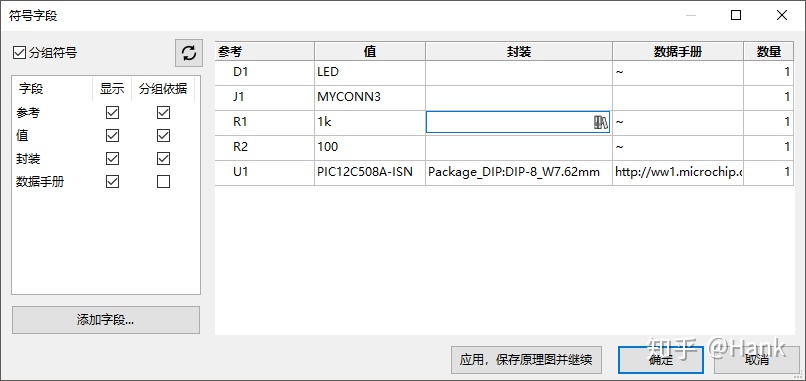Select the U1 reference cell
The height and width of the screenshot is (381, 806).
coord(265,172)
